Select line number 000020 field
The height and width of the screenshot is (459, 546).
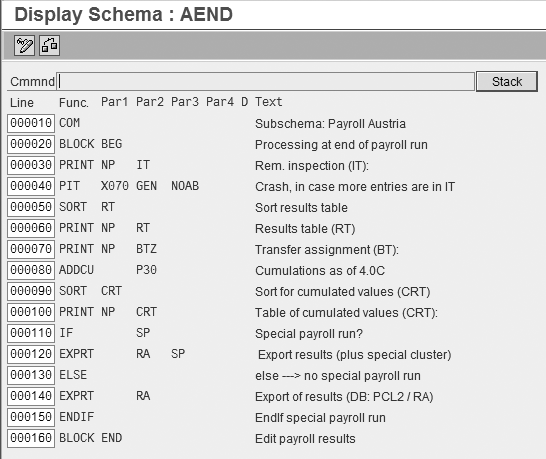pos(31,144)
